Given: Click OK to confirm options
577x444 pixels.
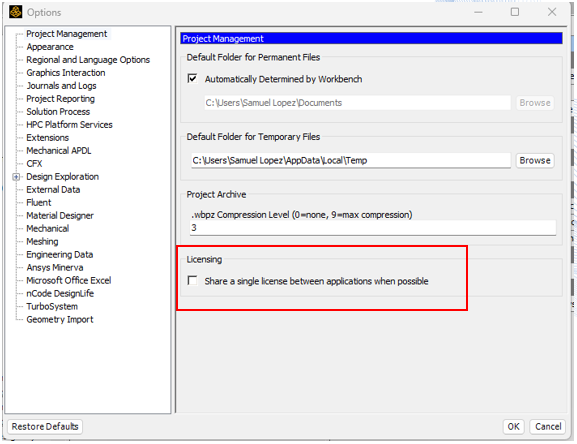Looking at the screenshot, I should coord(513,426).
